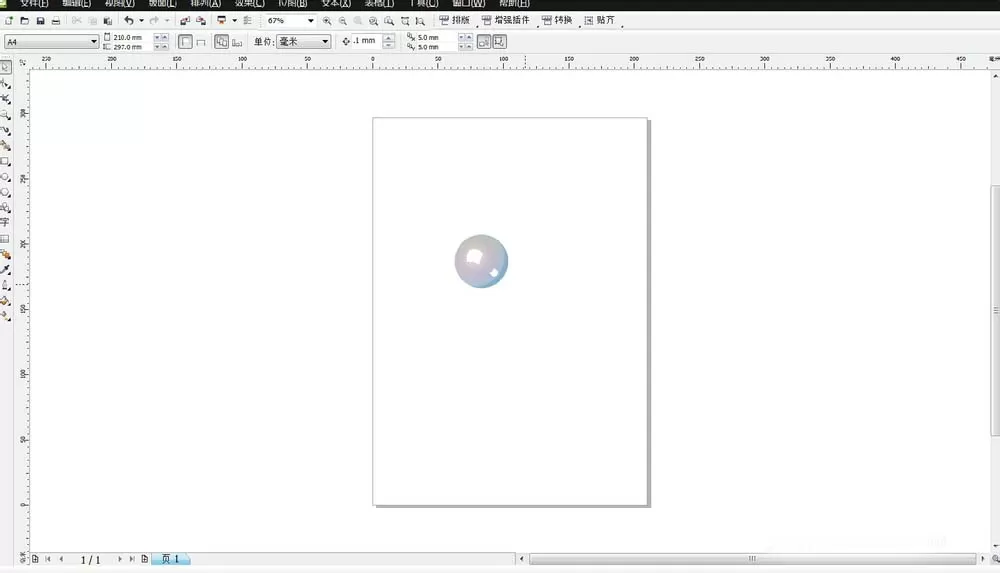This screenshot has width=1000, height=573.
Task: Select the Freehand drawing tool
Action: [6, 130]
